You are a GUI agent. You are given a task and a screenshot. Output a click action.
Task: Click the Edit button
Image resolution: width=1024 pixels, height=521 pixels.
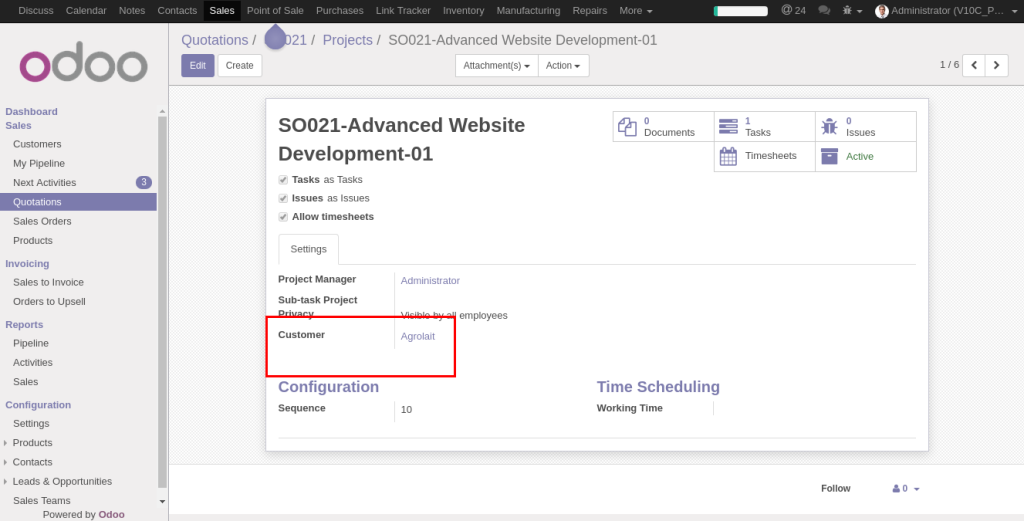(198, 65)
